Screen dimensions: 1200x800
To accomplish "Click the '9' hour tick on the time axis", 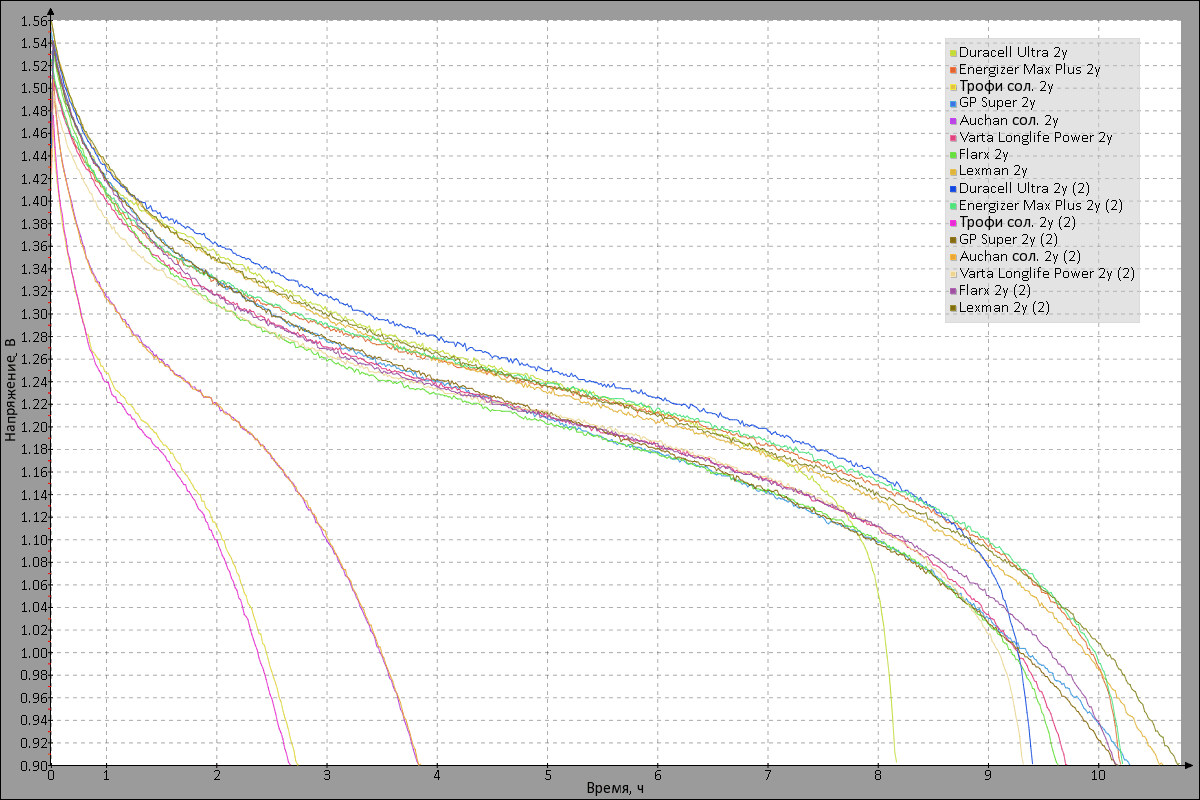I will [988, 776].
